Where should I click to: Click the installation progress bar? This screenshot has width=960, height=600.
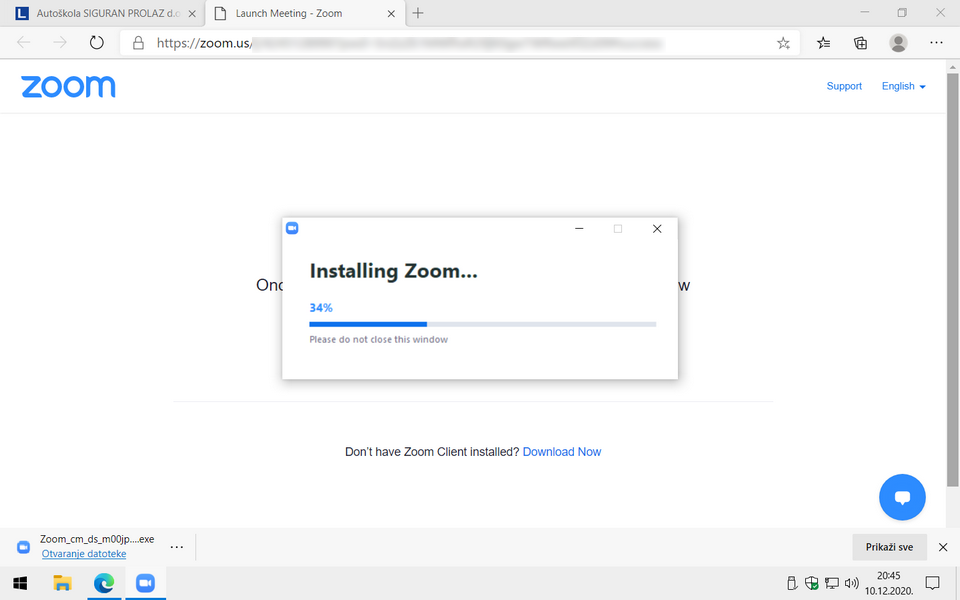point(482,324)
